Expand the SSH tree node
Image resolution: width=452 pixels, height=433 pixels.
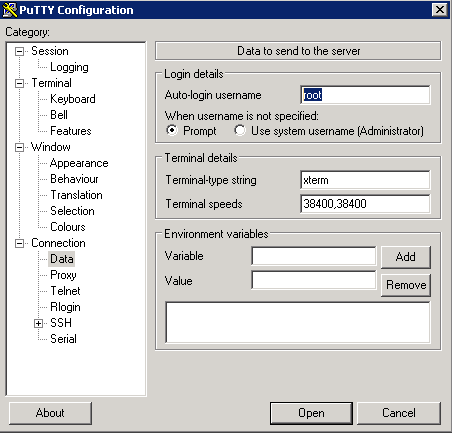pos(38,323)
